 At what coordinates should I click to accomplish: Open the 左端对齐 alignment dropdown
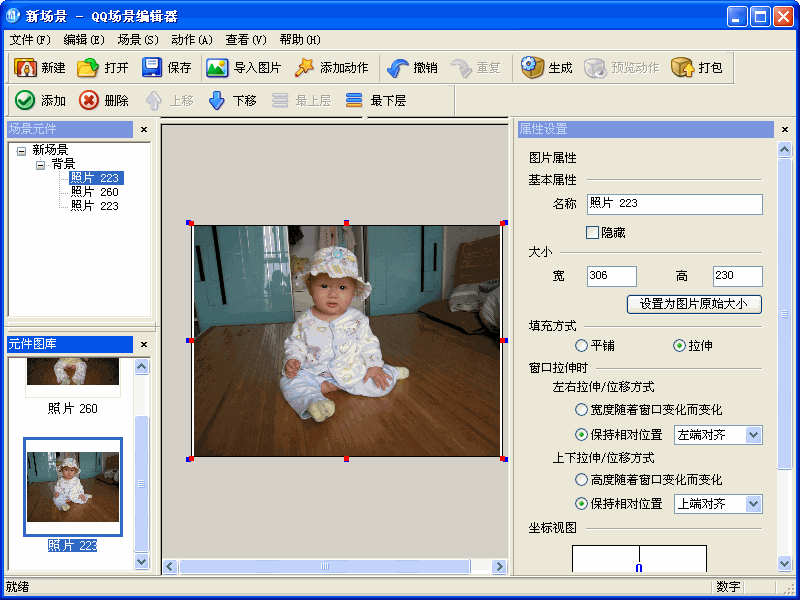753,435
